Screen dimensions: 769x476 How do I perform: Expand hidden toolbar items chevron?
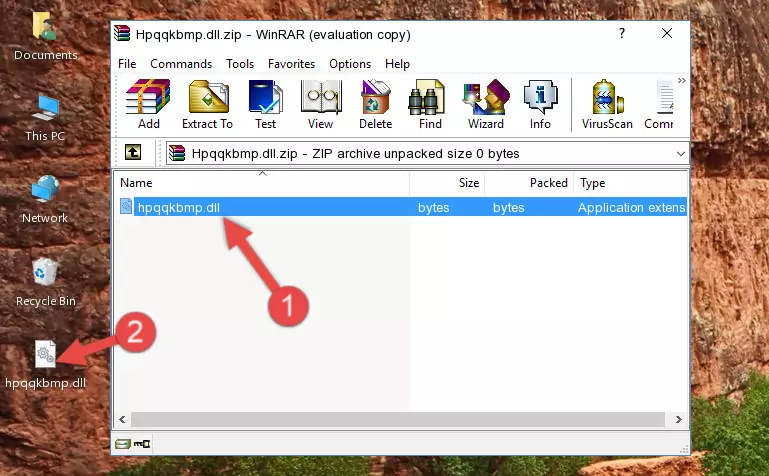coord(682,80)
